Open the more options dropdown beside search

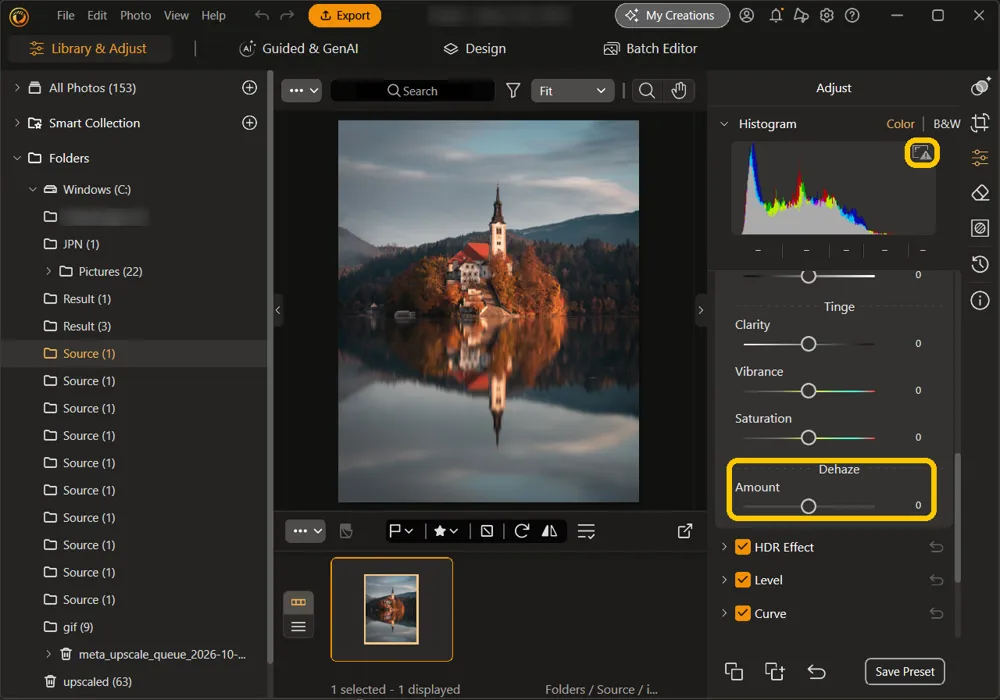(x=302, y=91)
